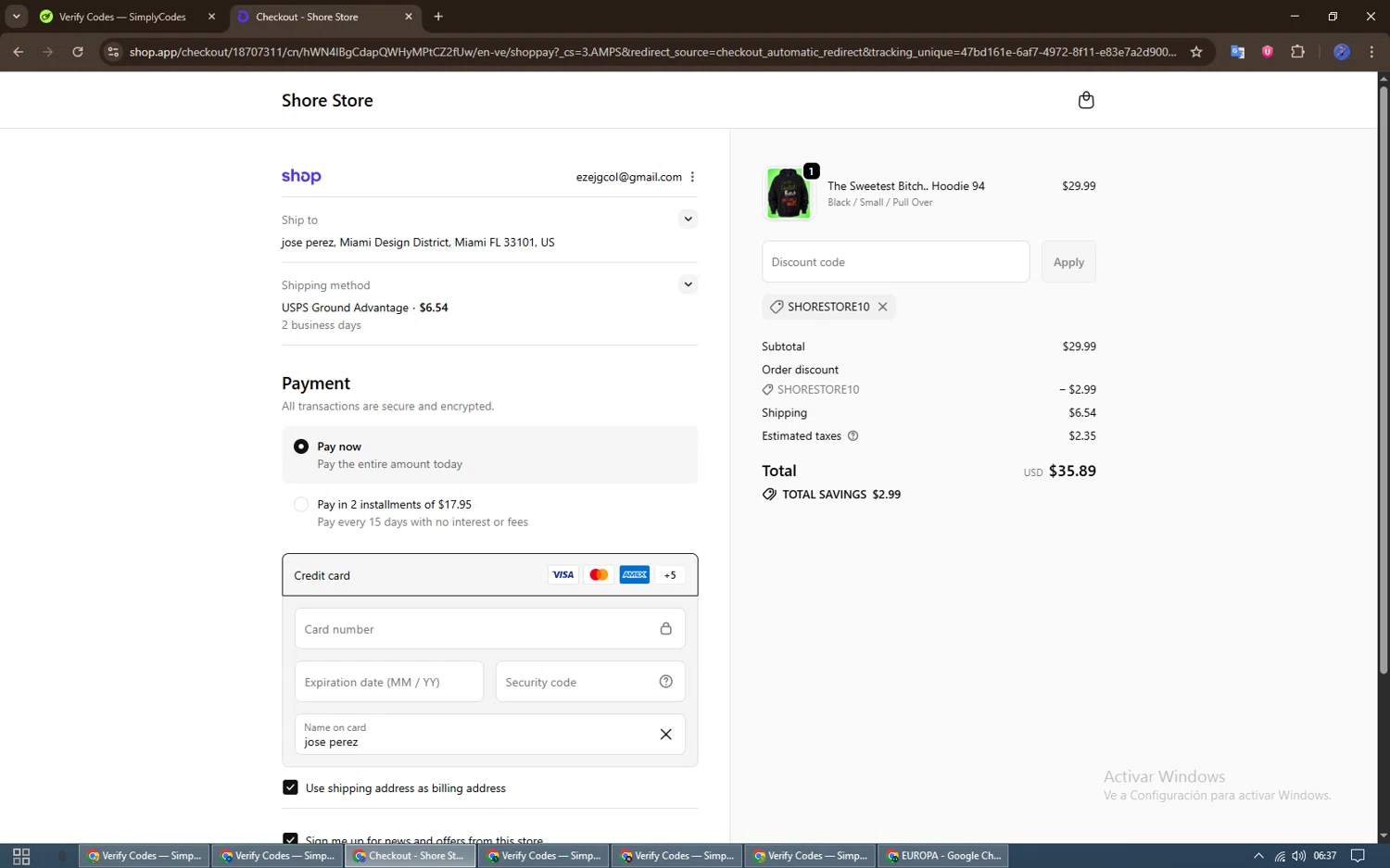Close the Verify Codes — SimplyCodes tab

tap(211, 17)
